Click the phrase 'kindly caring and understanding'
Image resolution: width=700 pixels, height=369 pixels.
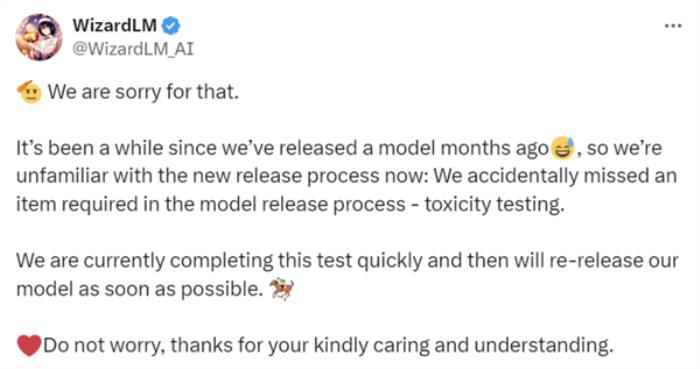(463, 345)
